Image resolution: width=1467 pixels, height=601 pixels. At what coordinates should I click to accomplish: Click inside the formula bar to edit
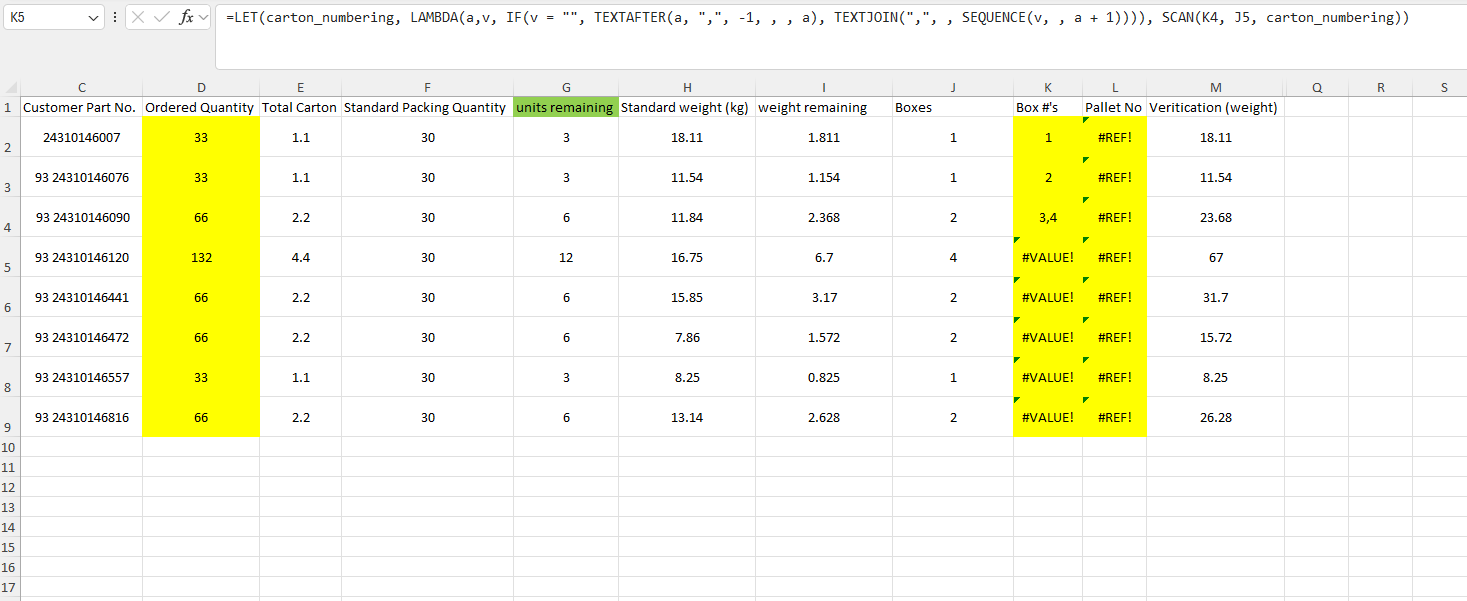coord(700,17)
